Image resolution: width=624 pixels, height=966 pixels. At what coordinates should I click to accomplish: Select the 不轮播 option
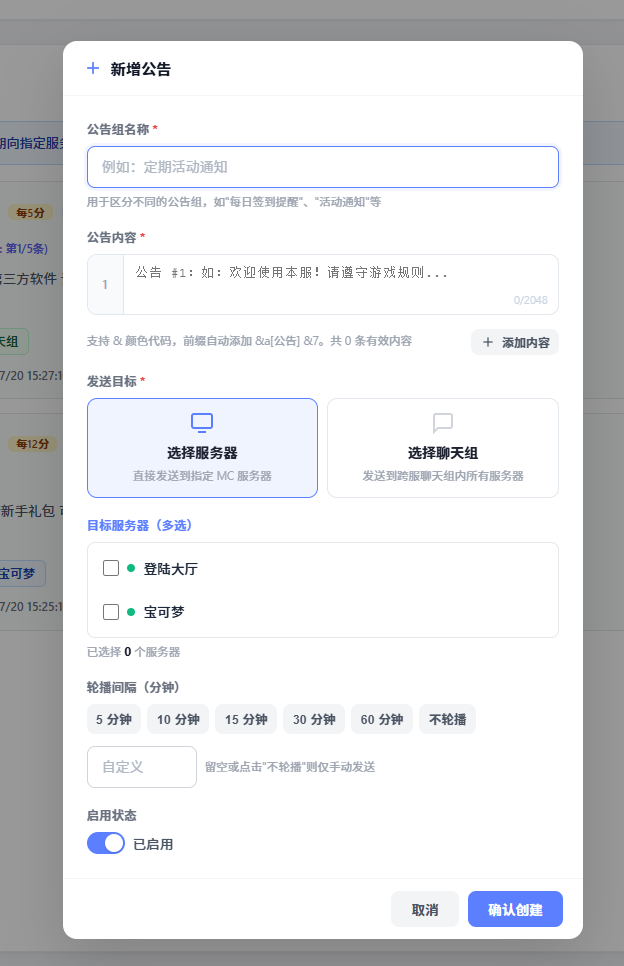coord(447,719)
